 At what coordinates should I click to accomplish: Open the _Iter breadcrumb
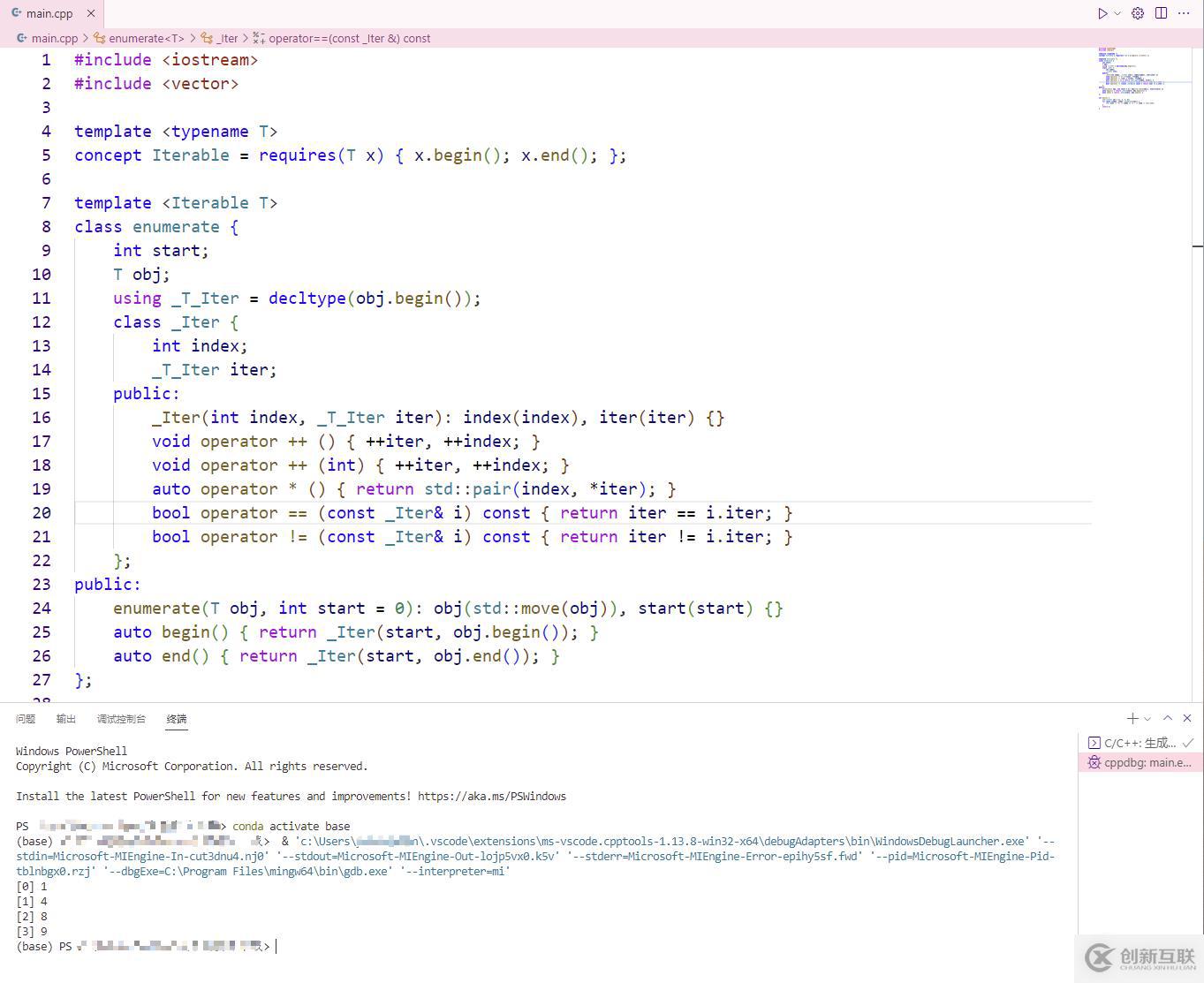[228, 38]
